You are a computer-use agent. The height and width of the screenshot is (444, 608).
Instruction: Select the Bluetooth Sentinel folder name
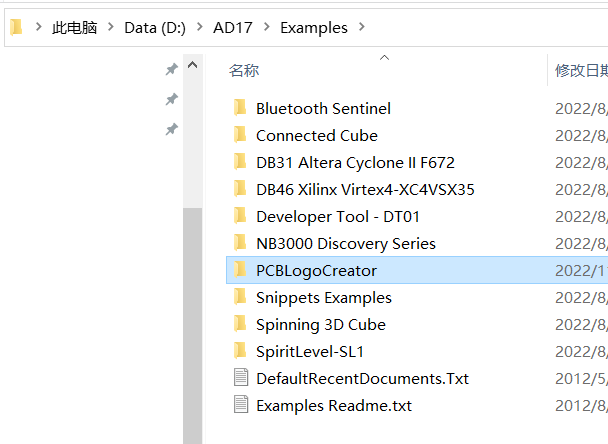323,109
